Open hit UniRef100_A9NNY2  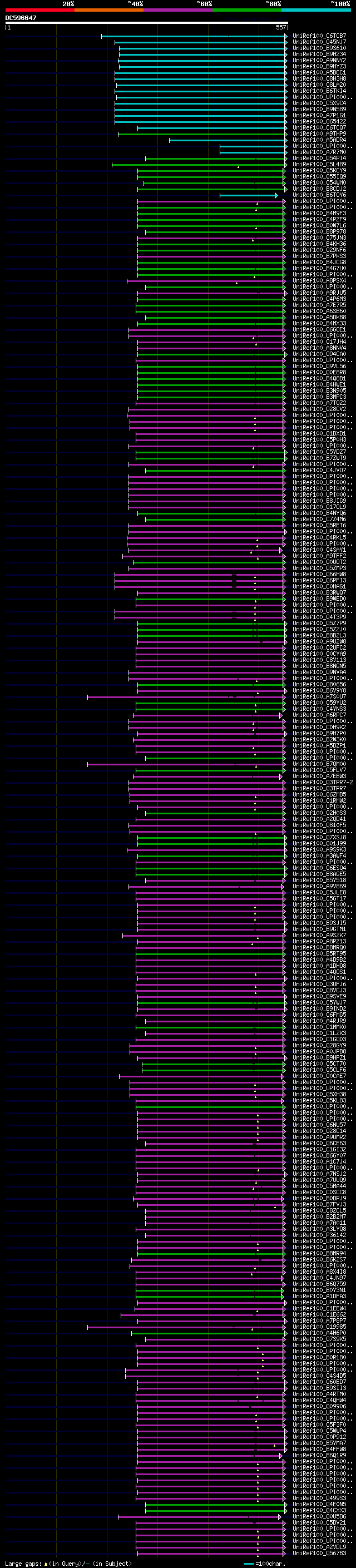pos(319,60)
